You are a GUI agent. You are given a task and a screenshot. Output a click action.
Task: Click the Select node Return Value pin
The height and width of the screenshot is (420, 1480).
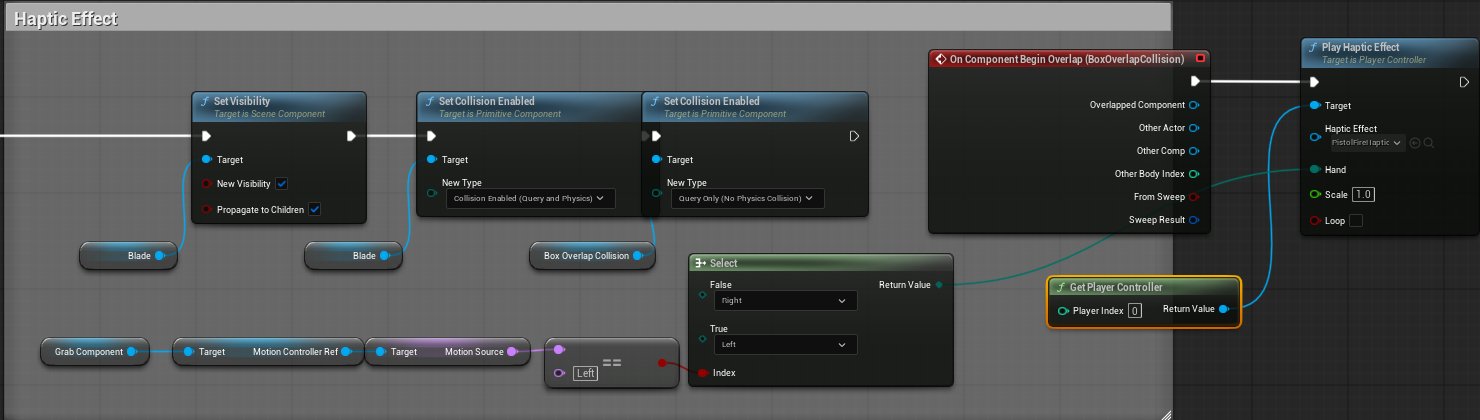938,285
